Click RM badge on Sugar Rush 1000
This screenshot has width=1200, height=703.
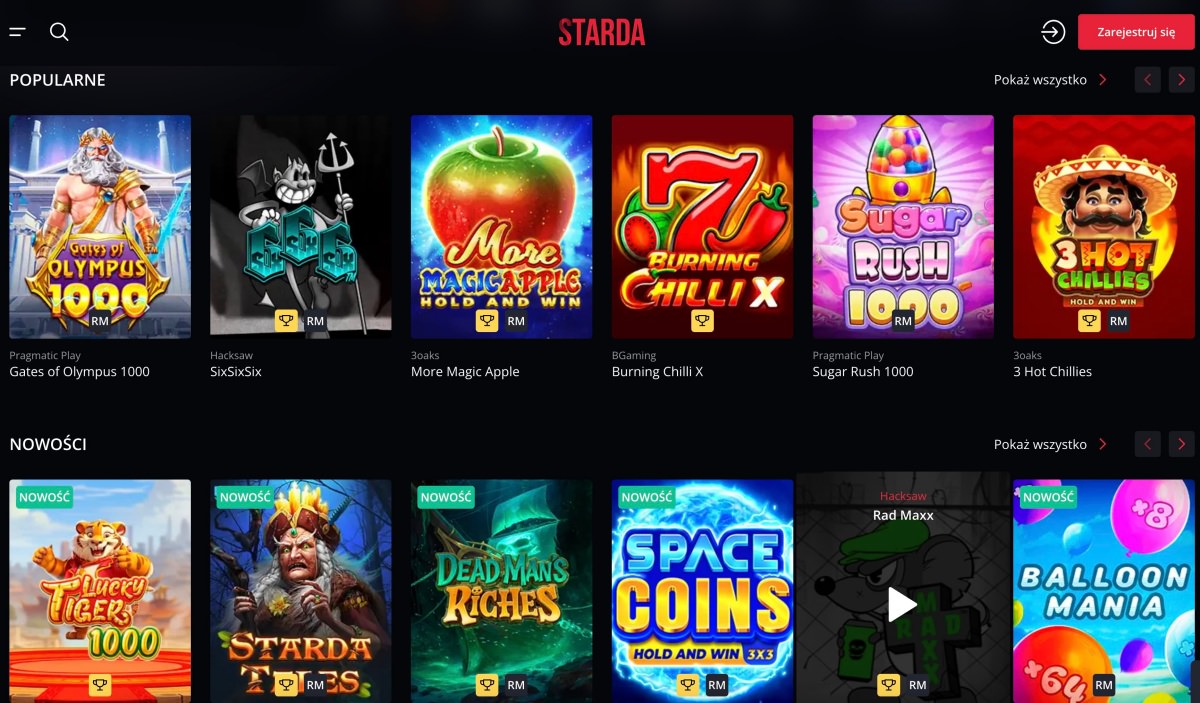pos(903,321)
